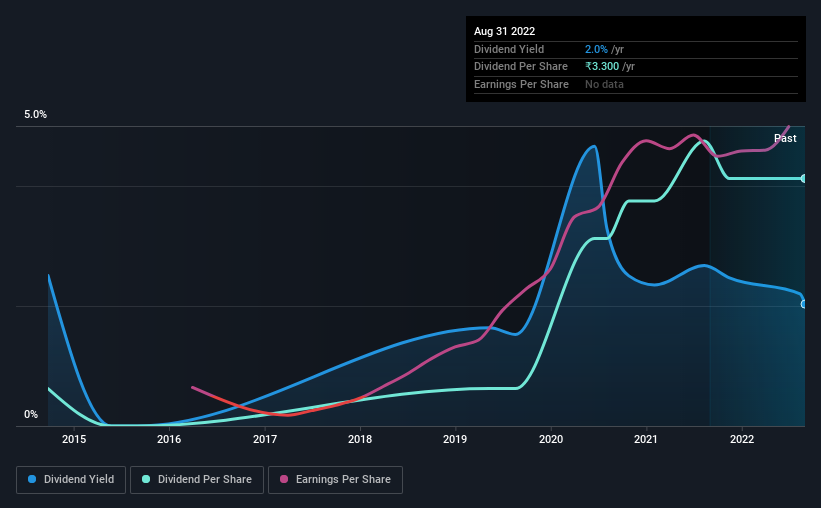Select the teal end marker of Dividend Per Share line

coord(803,179)
